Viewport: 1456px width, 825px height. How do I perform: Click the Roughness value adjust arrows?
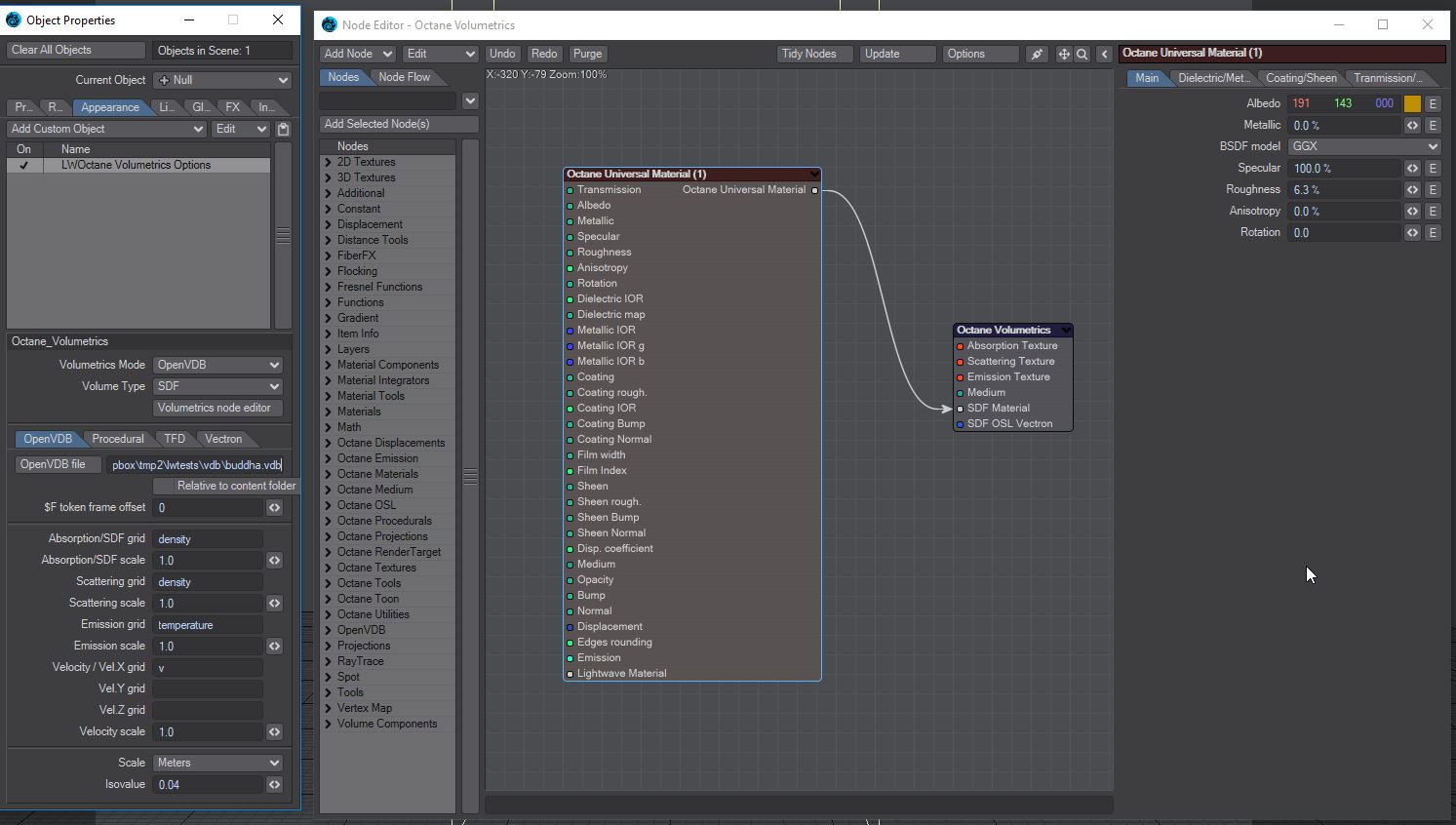pos(1412,189)
